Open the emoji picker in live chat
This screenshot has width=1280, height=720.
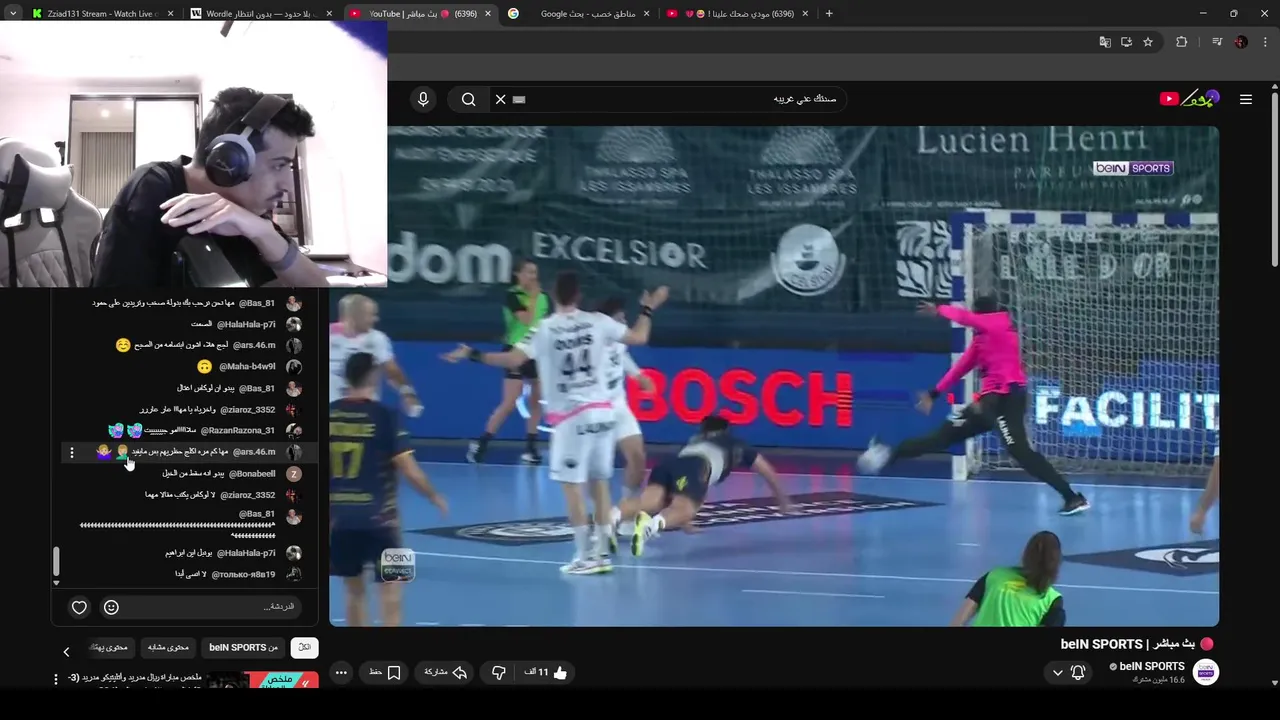coord(111,607)
